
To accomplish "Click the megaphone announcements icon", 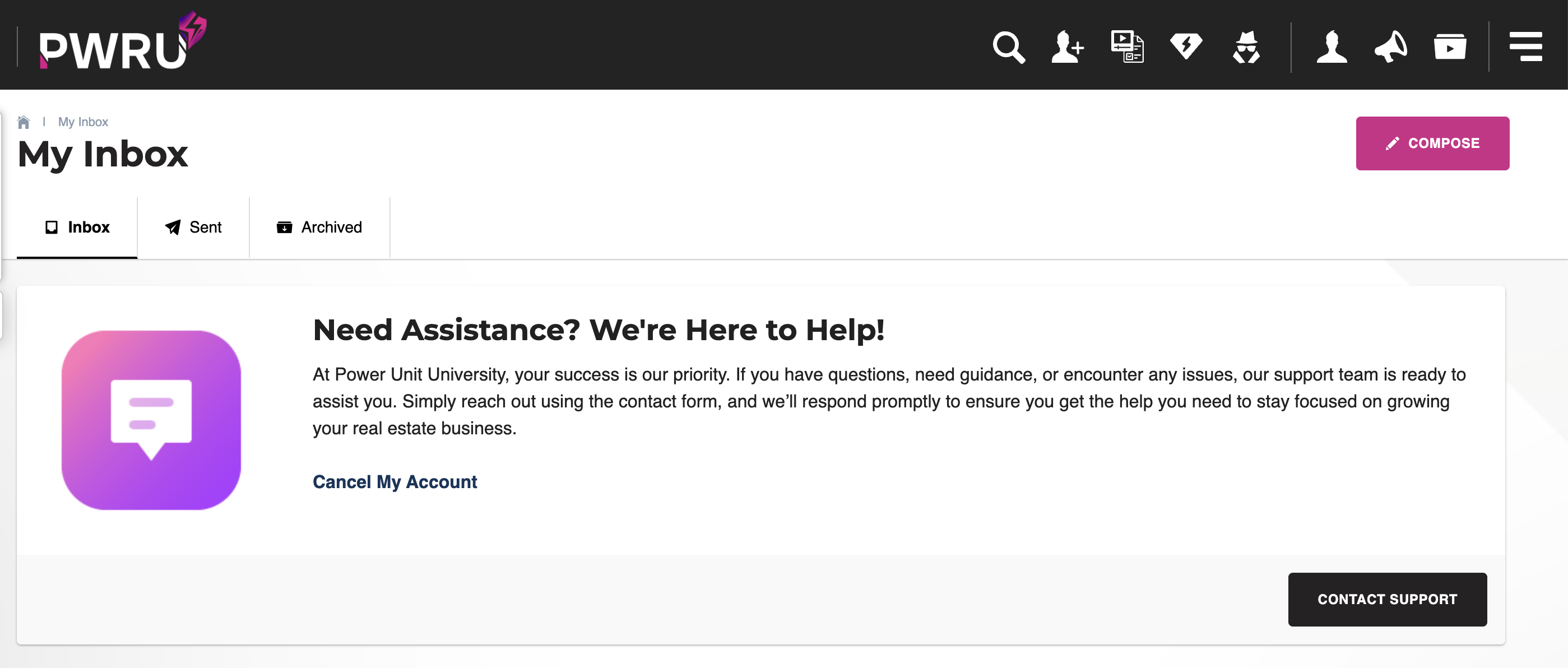I will (1391, 47).
